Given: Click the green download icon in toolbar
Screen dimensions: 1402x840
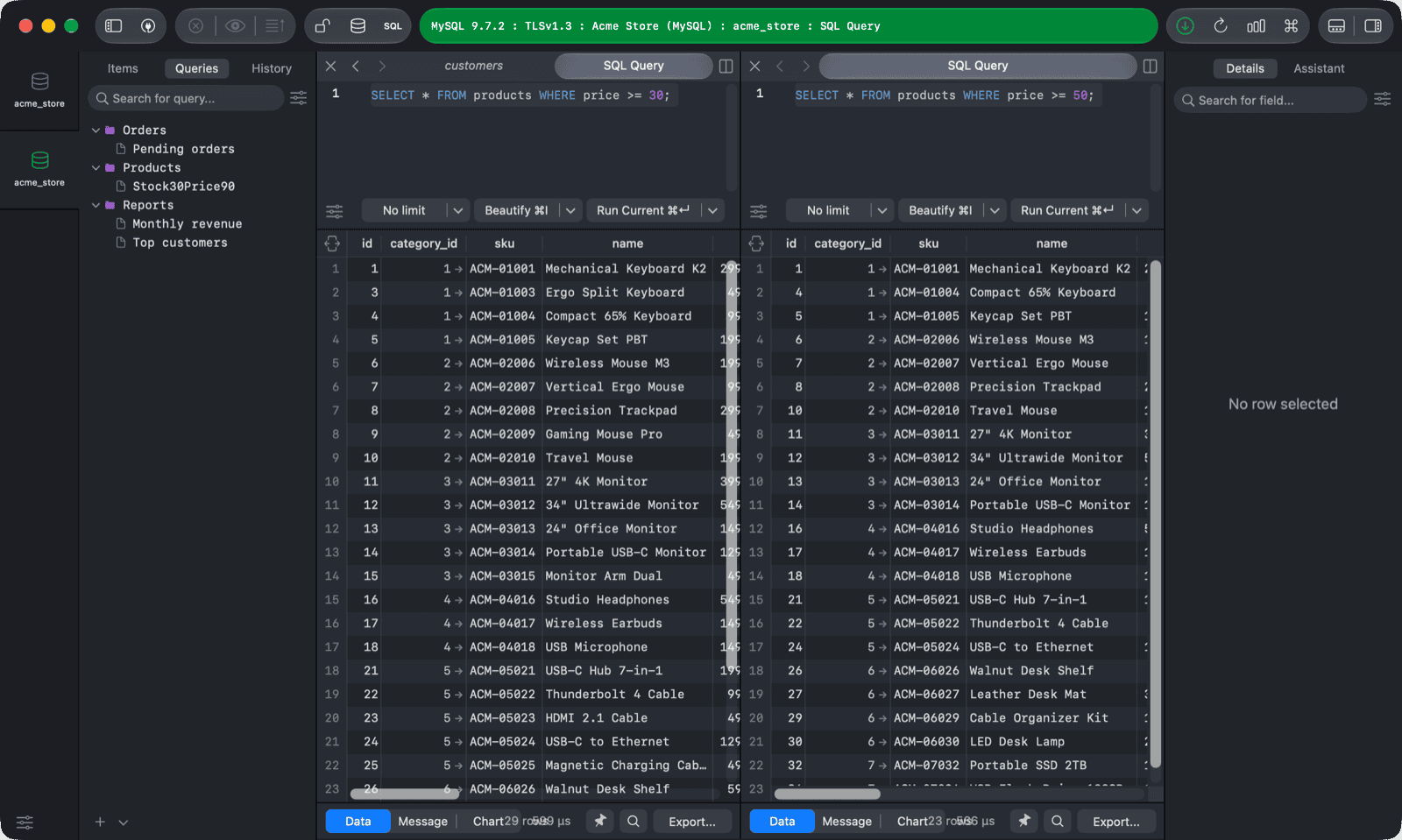Looking at the screenshot, I should tap(1186, 26).
